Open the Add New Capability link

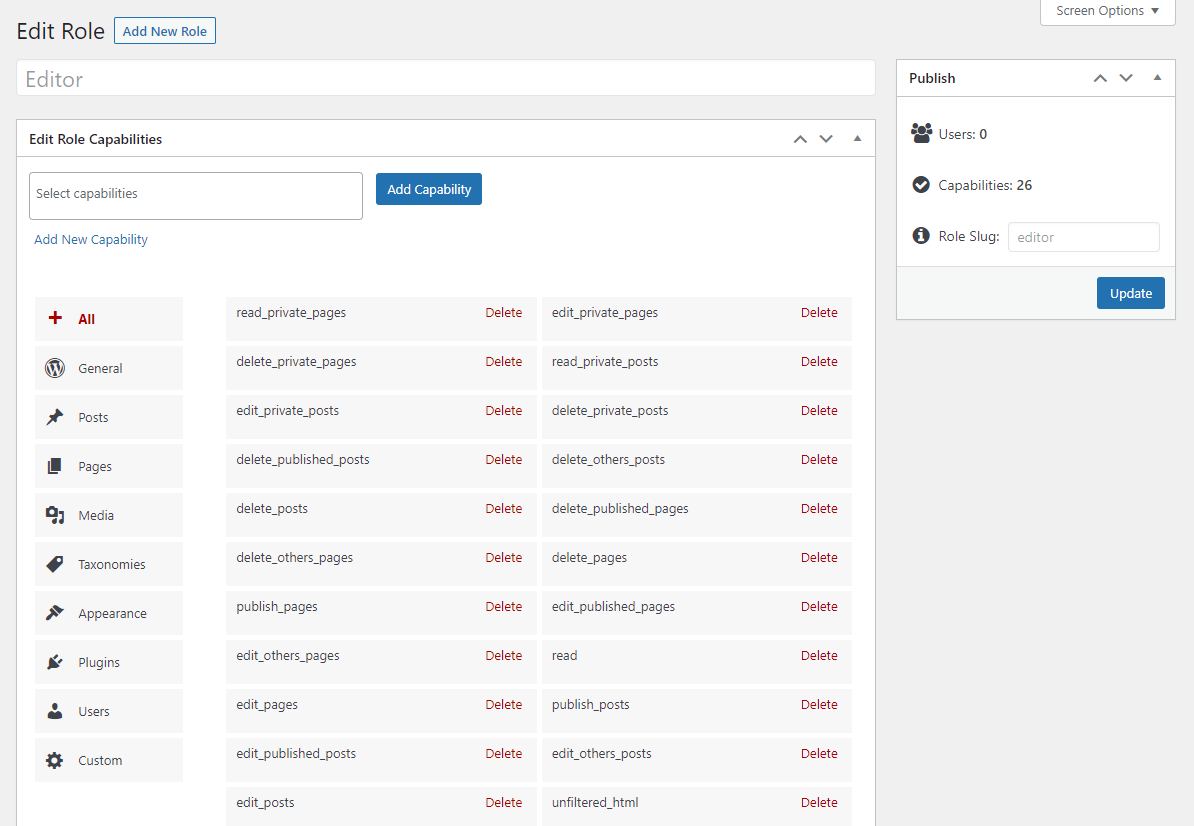coord(91,239)
